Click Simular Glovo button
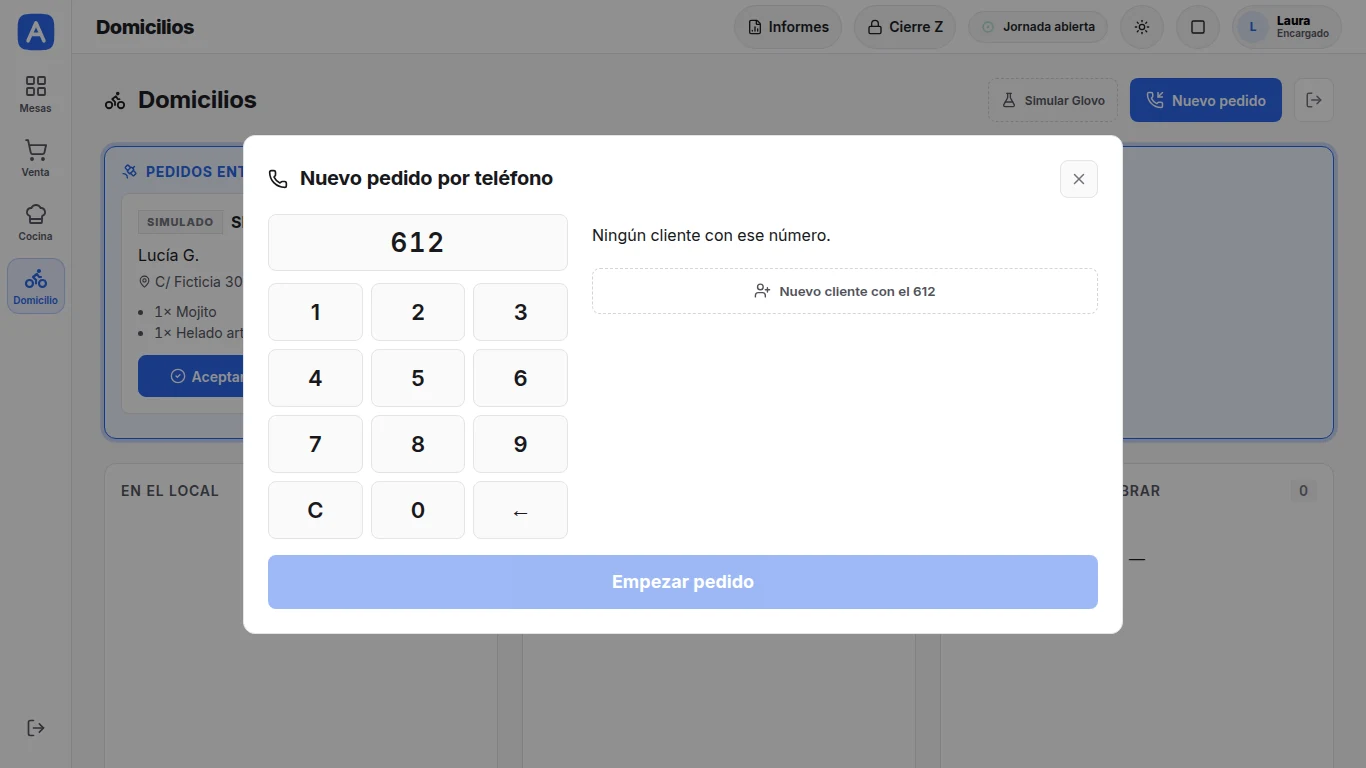This screenshot has width=1366, height=768. (1053, 100)
